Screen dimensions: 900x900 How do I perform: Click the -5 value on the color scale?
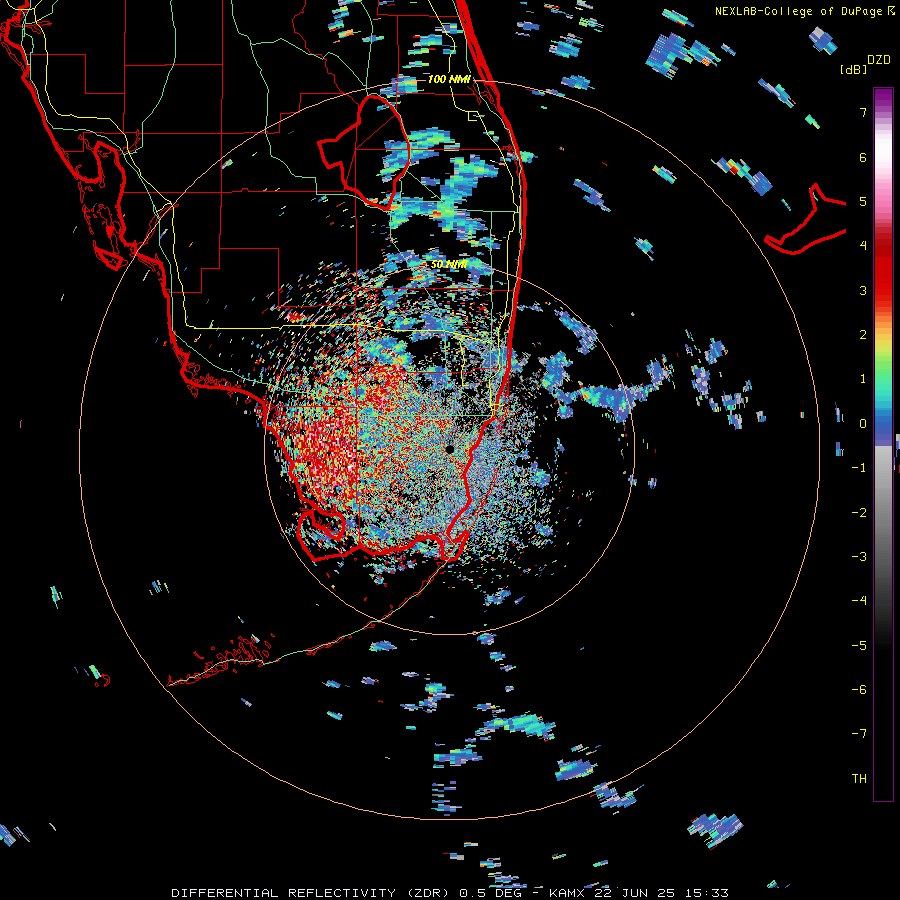[859, 646]
